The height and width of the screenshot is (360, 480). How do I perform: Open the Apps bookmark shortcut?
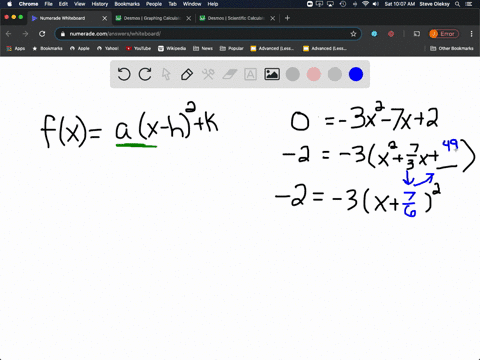(16, 48)
